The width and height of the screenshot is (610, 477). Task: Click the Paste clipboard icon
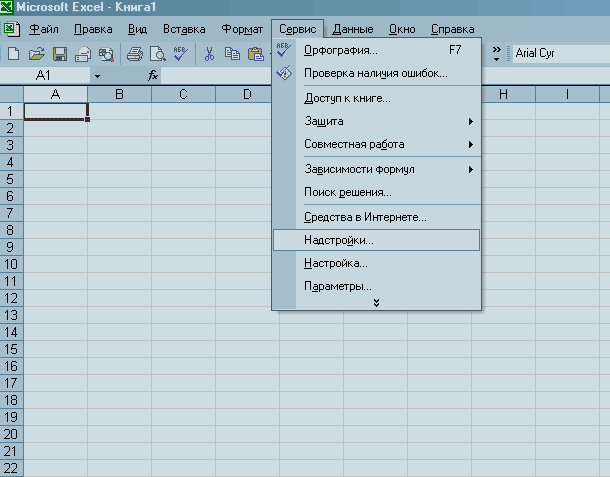256,54
